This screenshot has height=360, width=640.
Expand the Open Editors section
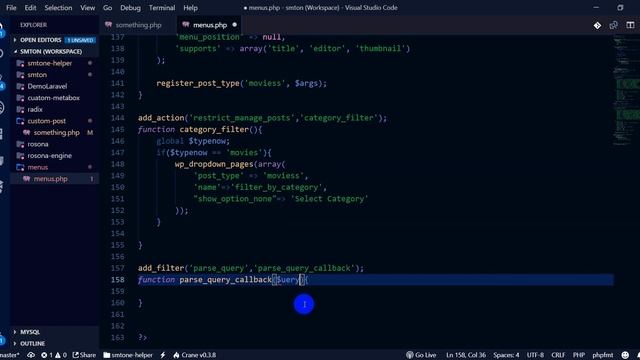click(54, 40)
